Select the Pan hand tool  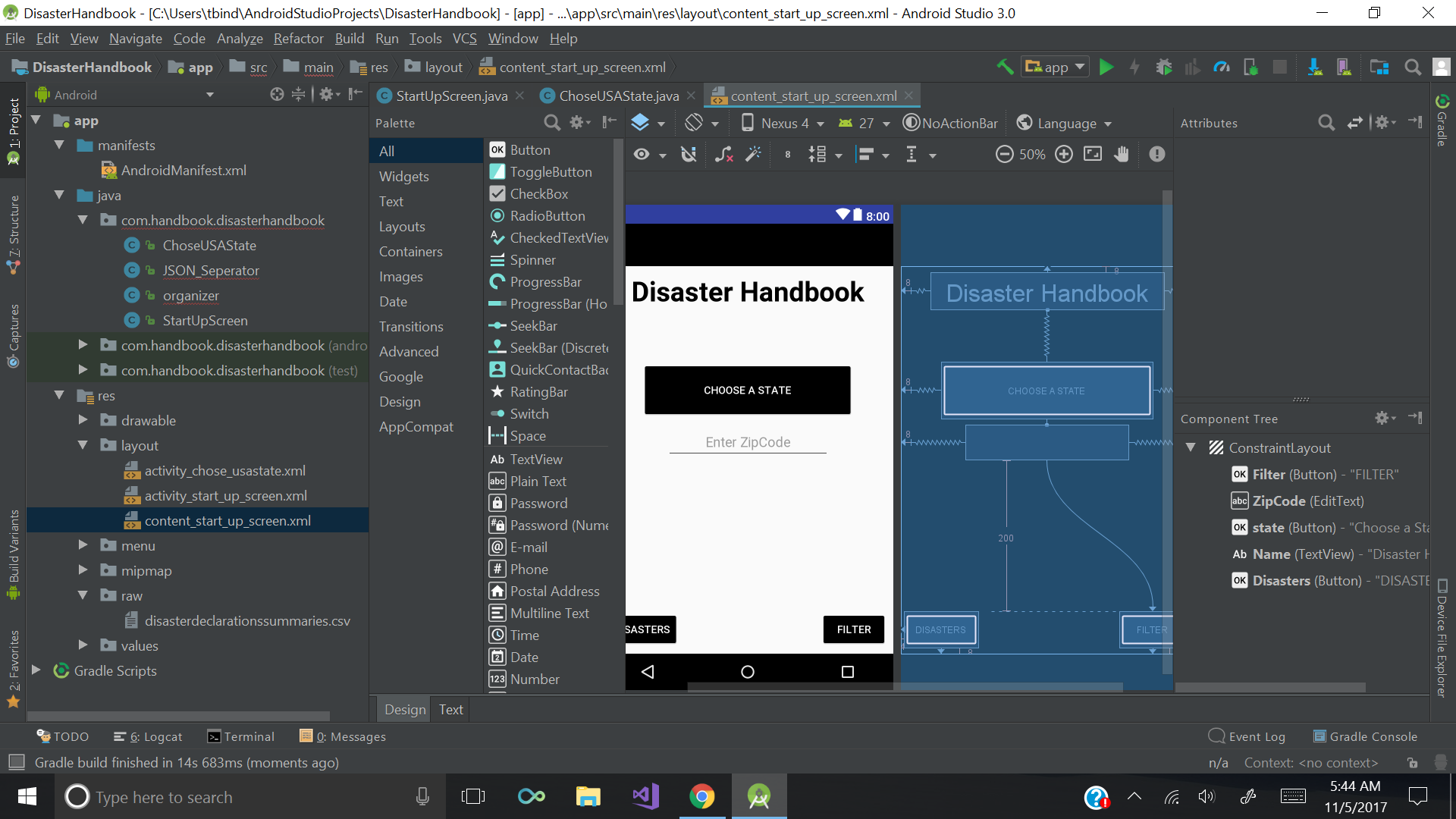pos(1122,155)
